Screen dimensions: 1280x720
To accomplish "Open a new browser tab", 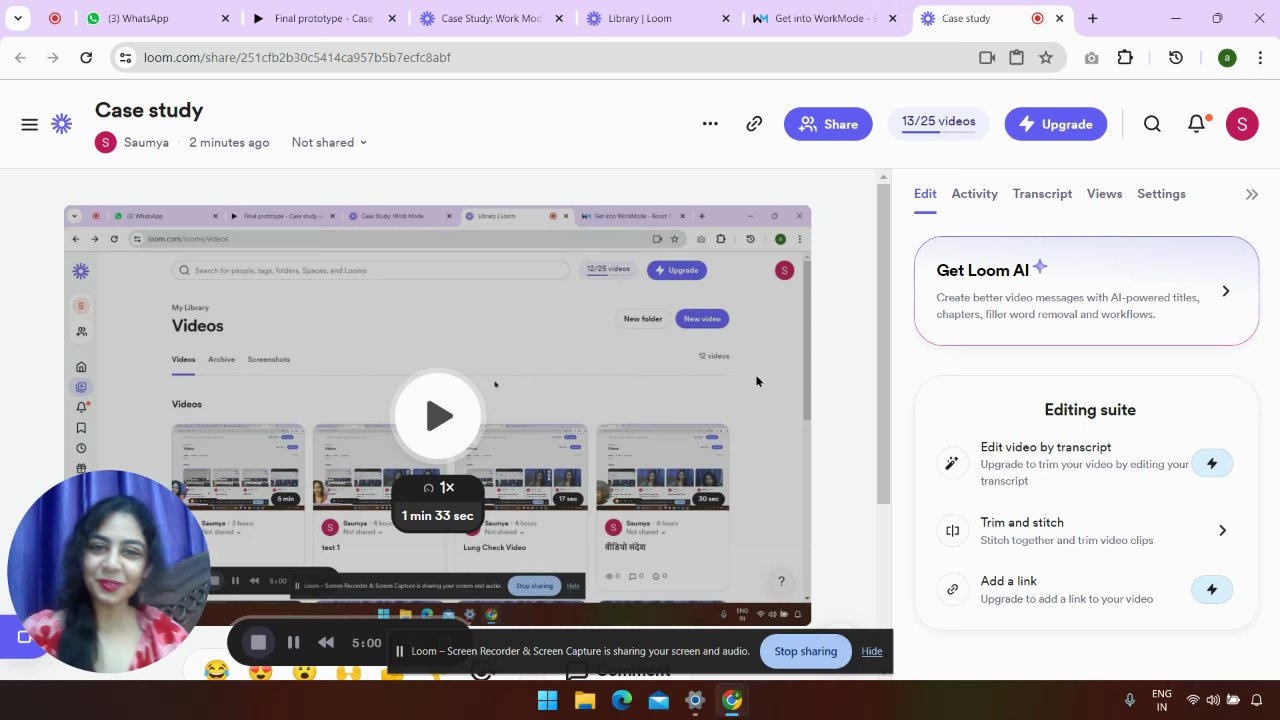I will tap(1092, 18).
